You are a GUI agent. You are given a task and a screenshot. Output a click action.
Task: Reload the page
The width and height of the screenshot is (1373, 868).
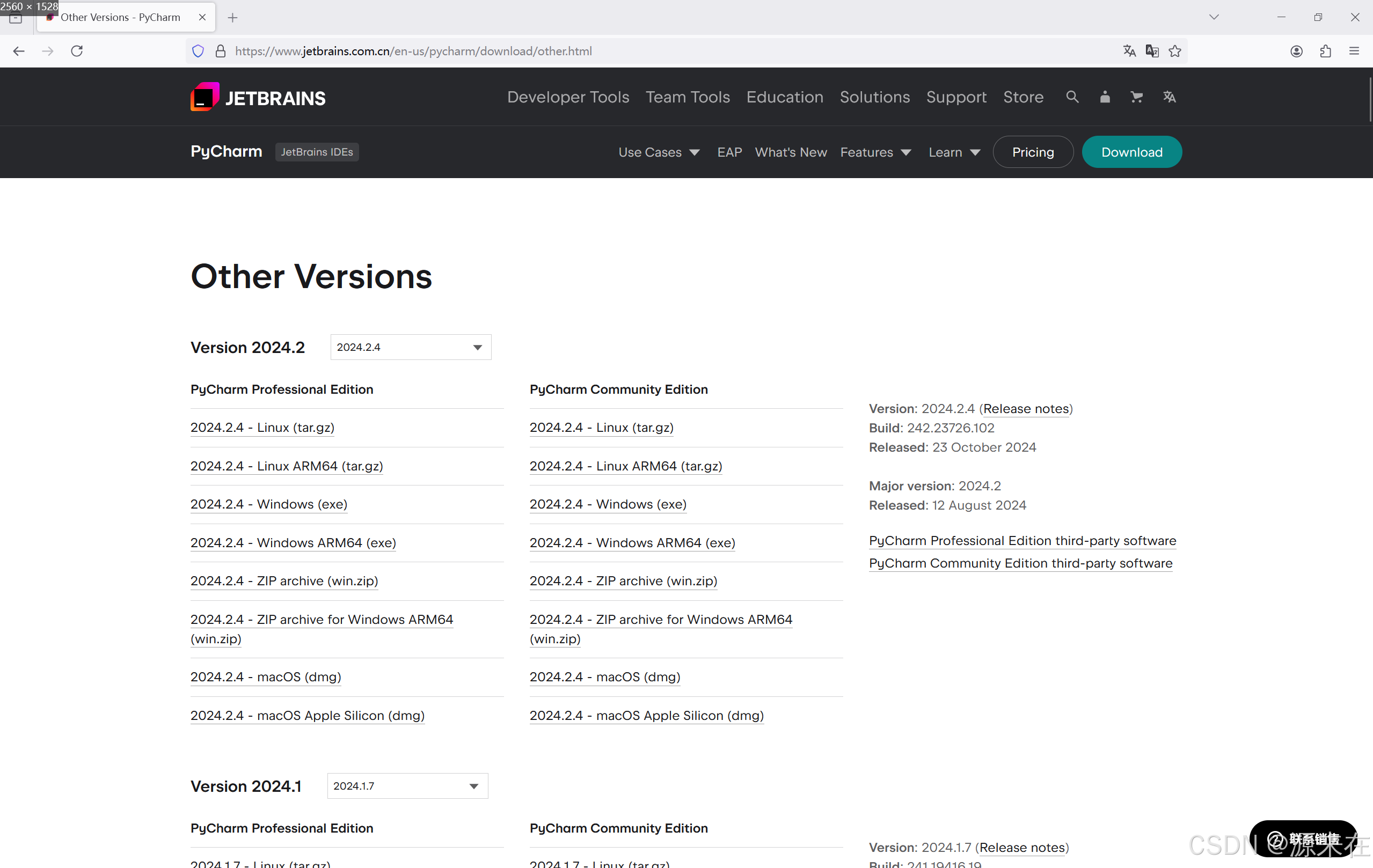click(77, 52)
